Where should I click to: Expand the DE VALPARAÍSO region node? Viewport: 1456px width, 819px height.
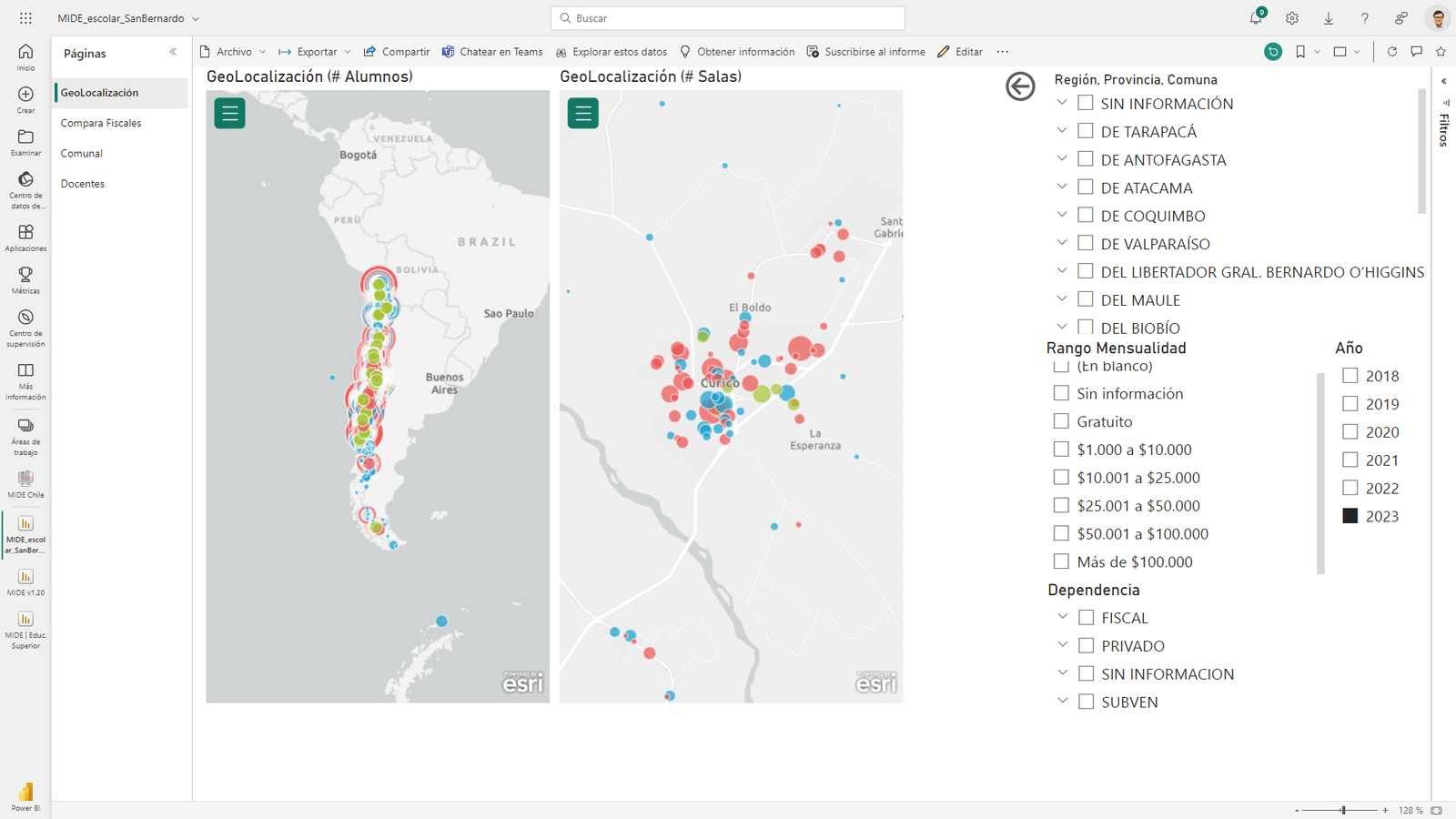pyautogui.click(x=1062, y=243)
